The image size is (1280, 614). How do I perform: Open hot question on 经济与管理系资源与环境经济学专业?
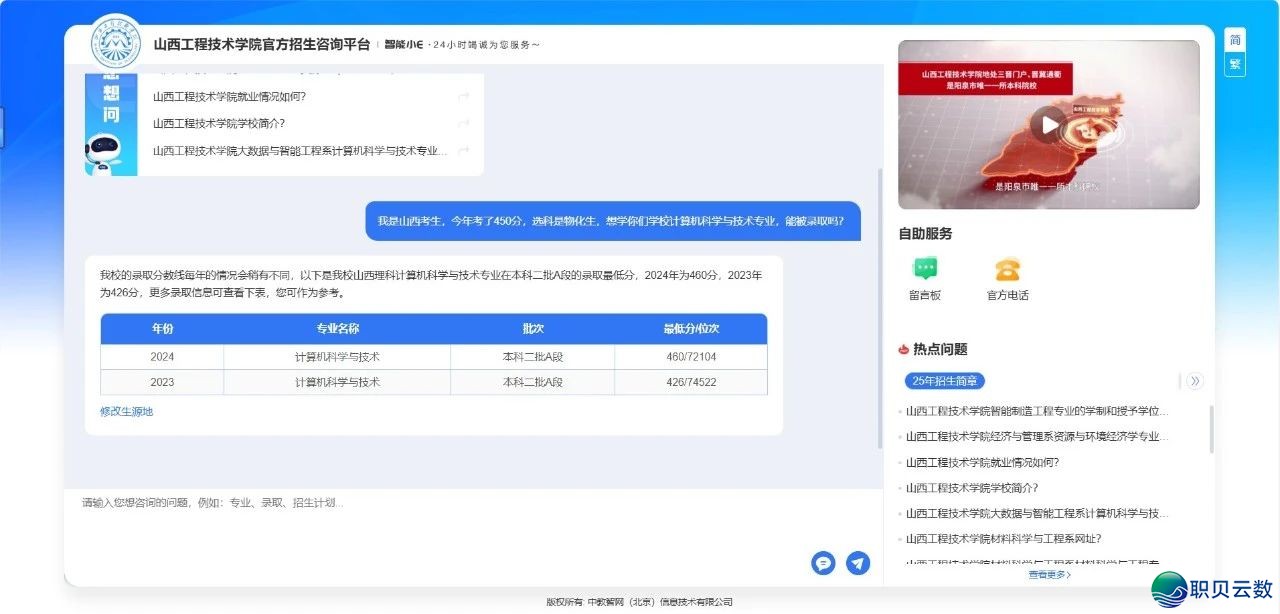[1037, 436]
